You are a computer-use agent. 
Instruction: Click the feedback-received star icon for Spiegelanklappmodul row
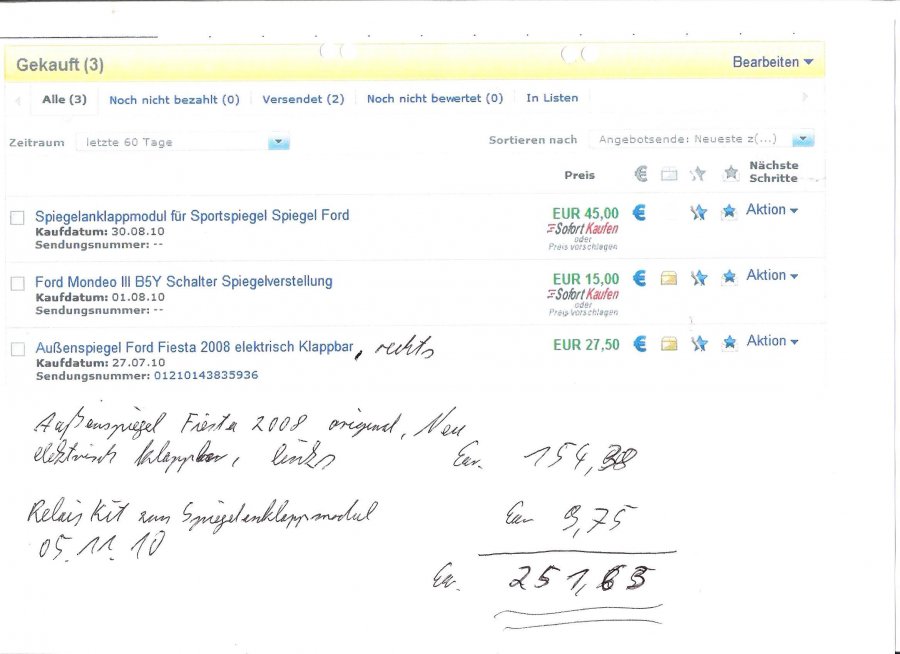pyautogui.click(x=729, y=212)
